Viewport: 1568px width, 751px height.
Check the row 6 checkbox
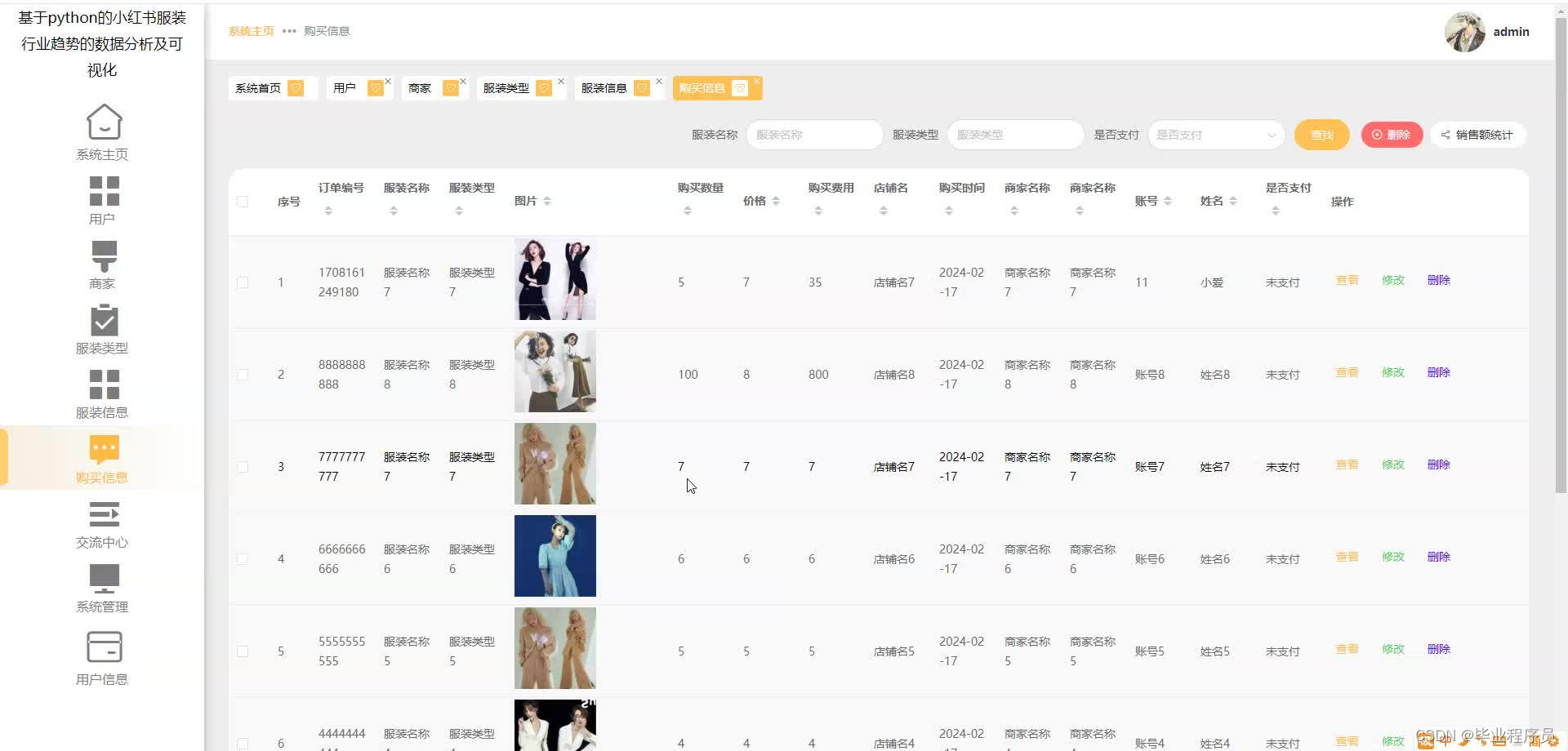click(x=243, y=744)
